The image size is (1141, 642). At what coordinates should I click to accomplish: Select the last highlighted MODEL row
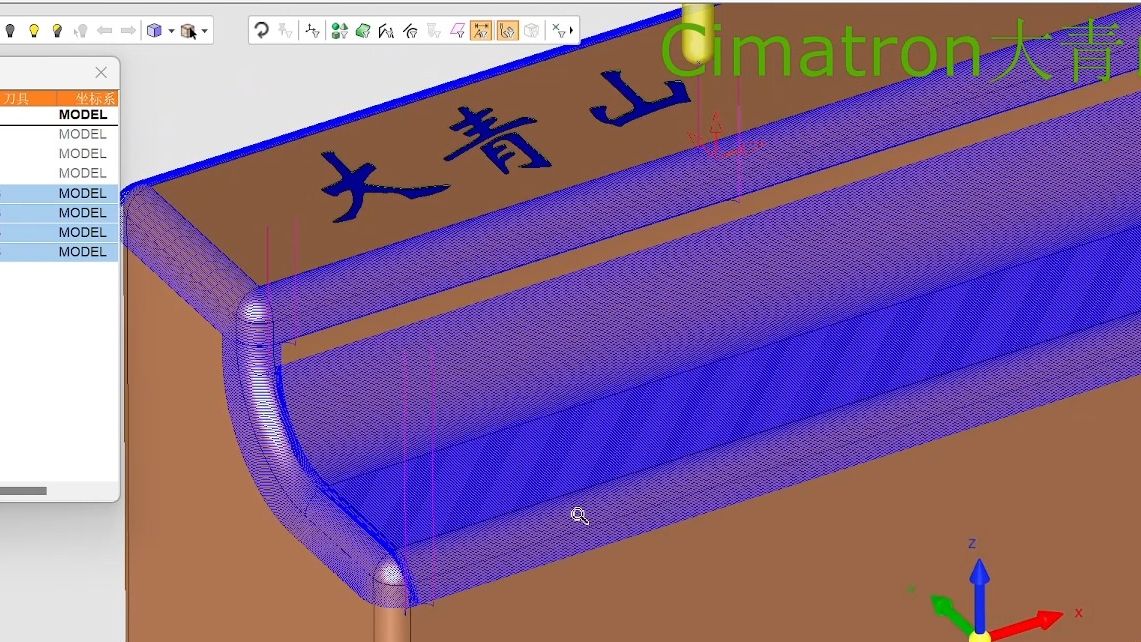(x=82, y=252)
